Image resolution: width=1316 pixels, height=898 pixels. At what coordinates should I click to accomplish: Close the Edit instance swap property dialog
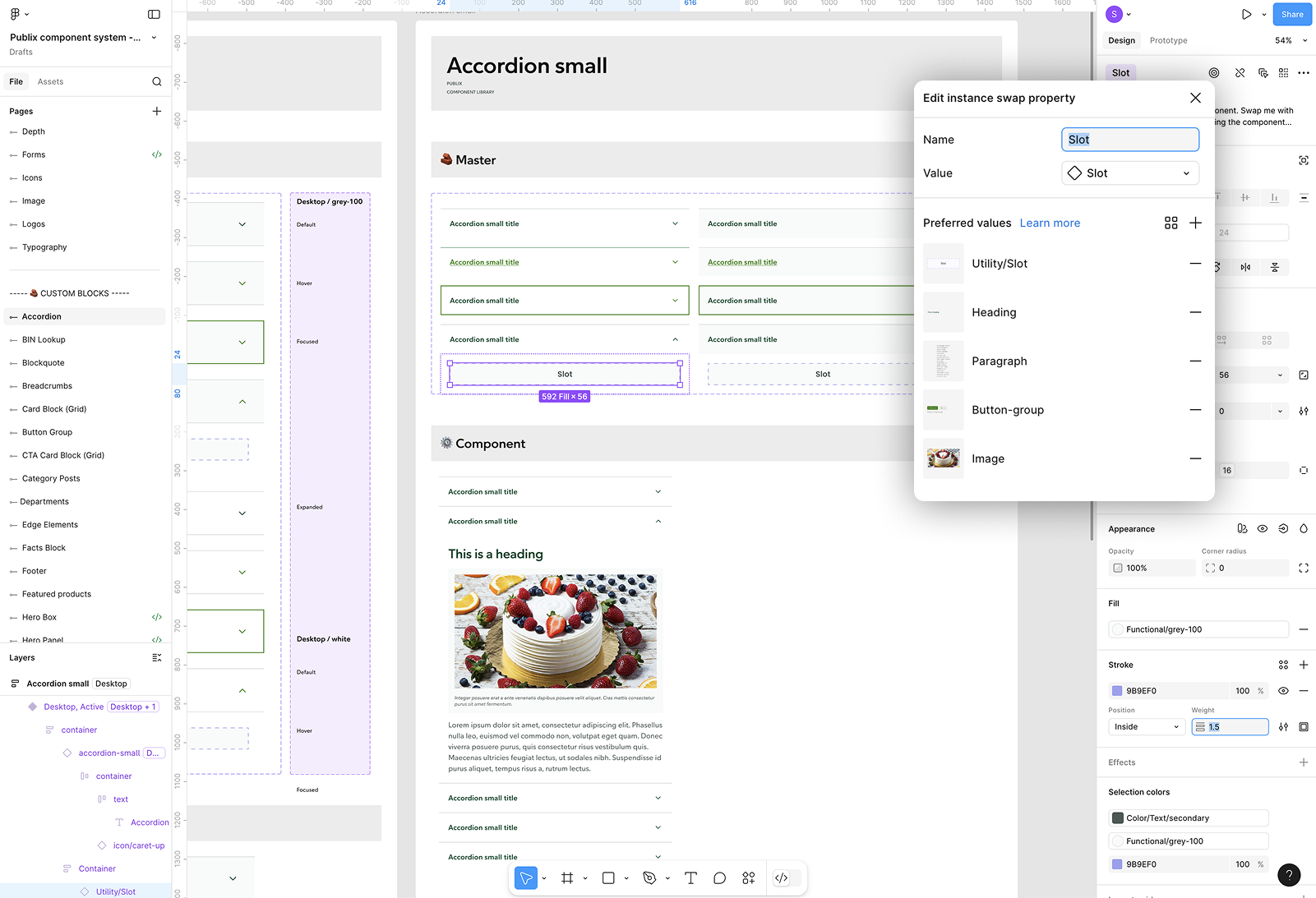click(1196, 98)
